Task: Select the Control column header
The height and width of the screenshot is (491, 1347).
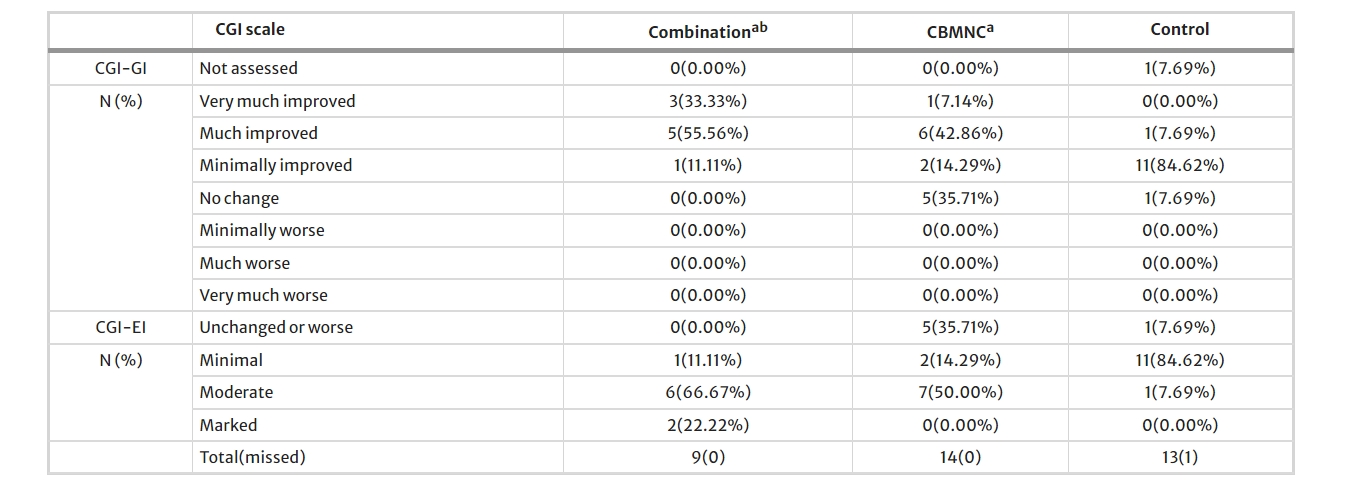Action: (x=1180, y=30)
